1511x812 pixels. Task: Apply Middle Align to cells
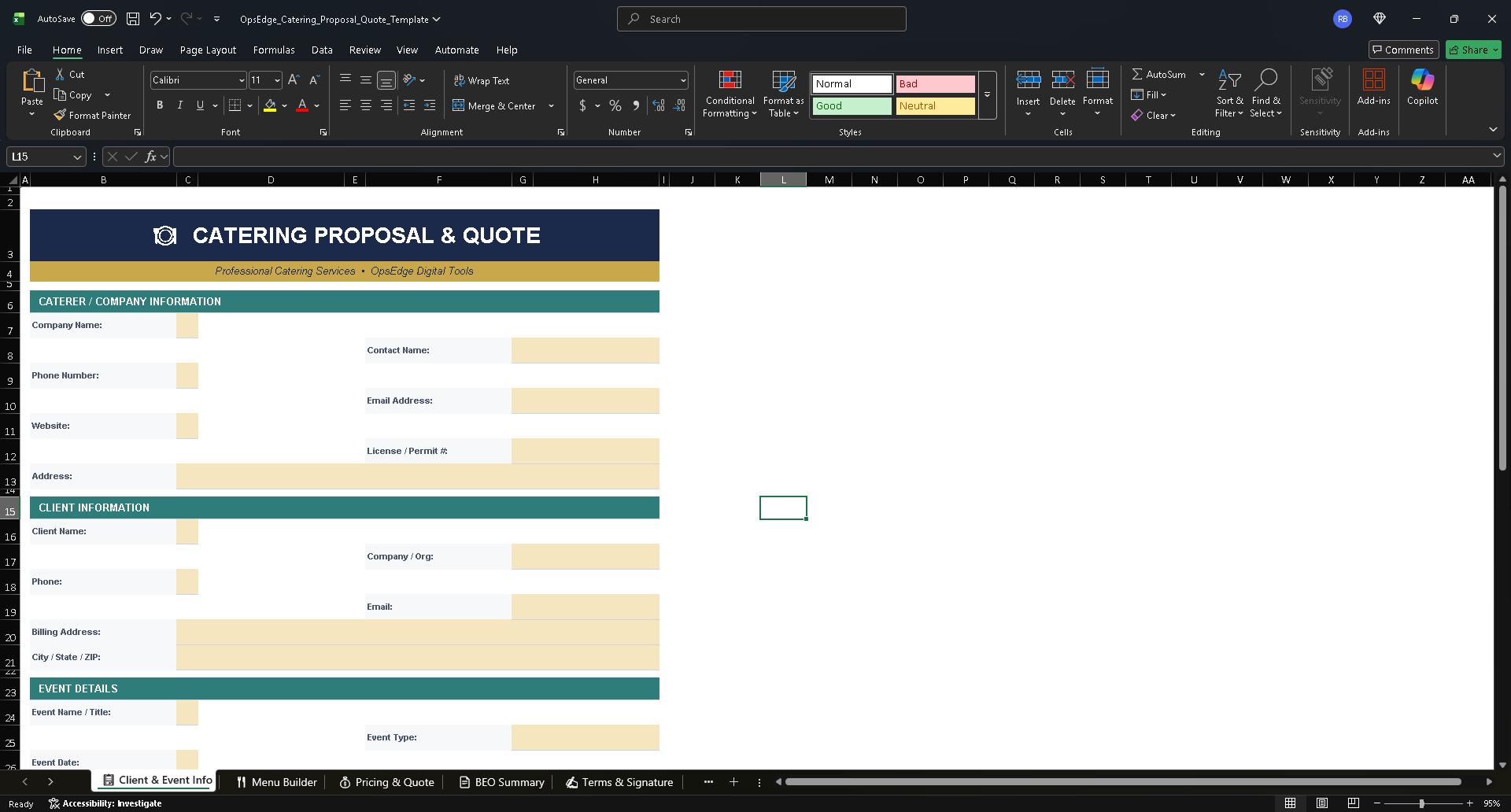pos(366,80)
